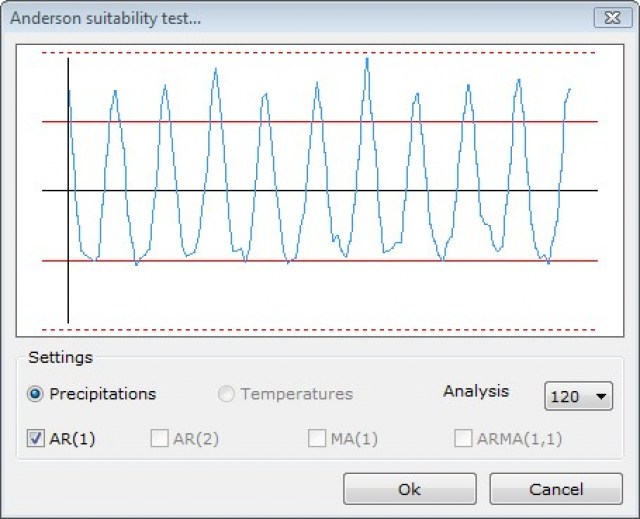The image size is (640, 519).
Task: Open the Analysis dropdown showing 120
Action: pyautogui.click(x=579, y=397)
